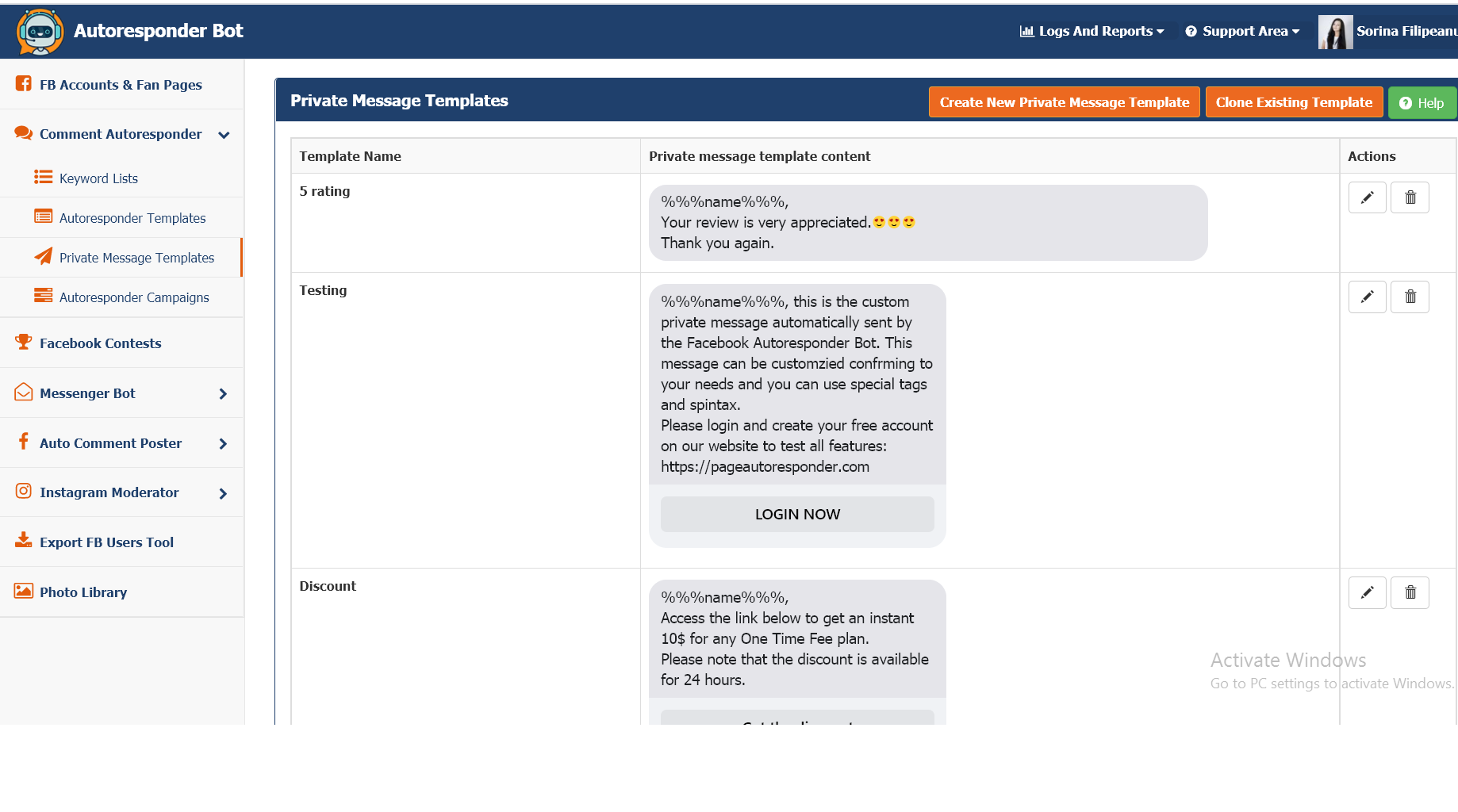This screenshot has height=812, width=1458.
Task: Delete the Discount template
Action: (1410, 592)
